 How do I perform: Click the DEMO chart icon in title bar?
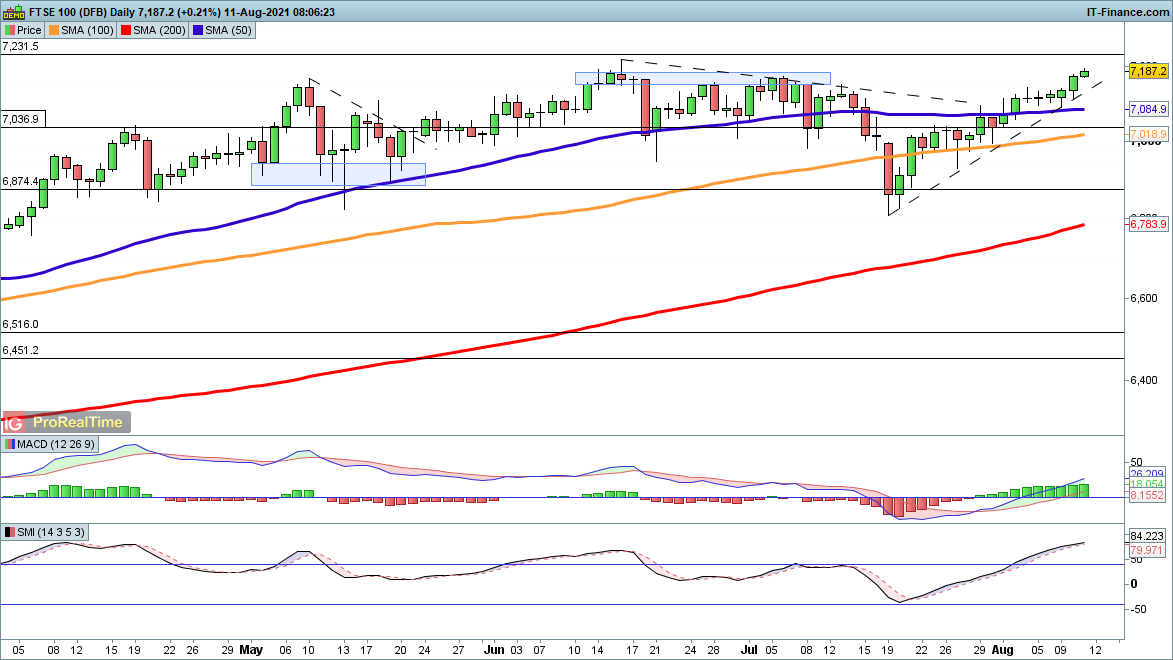(x=14, y=12)
